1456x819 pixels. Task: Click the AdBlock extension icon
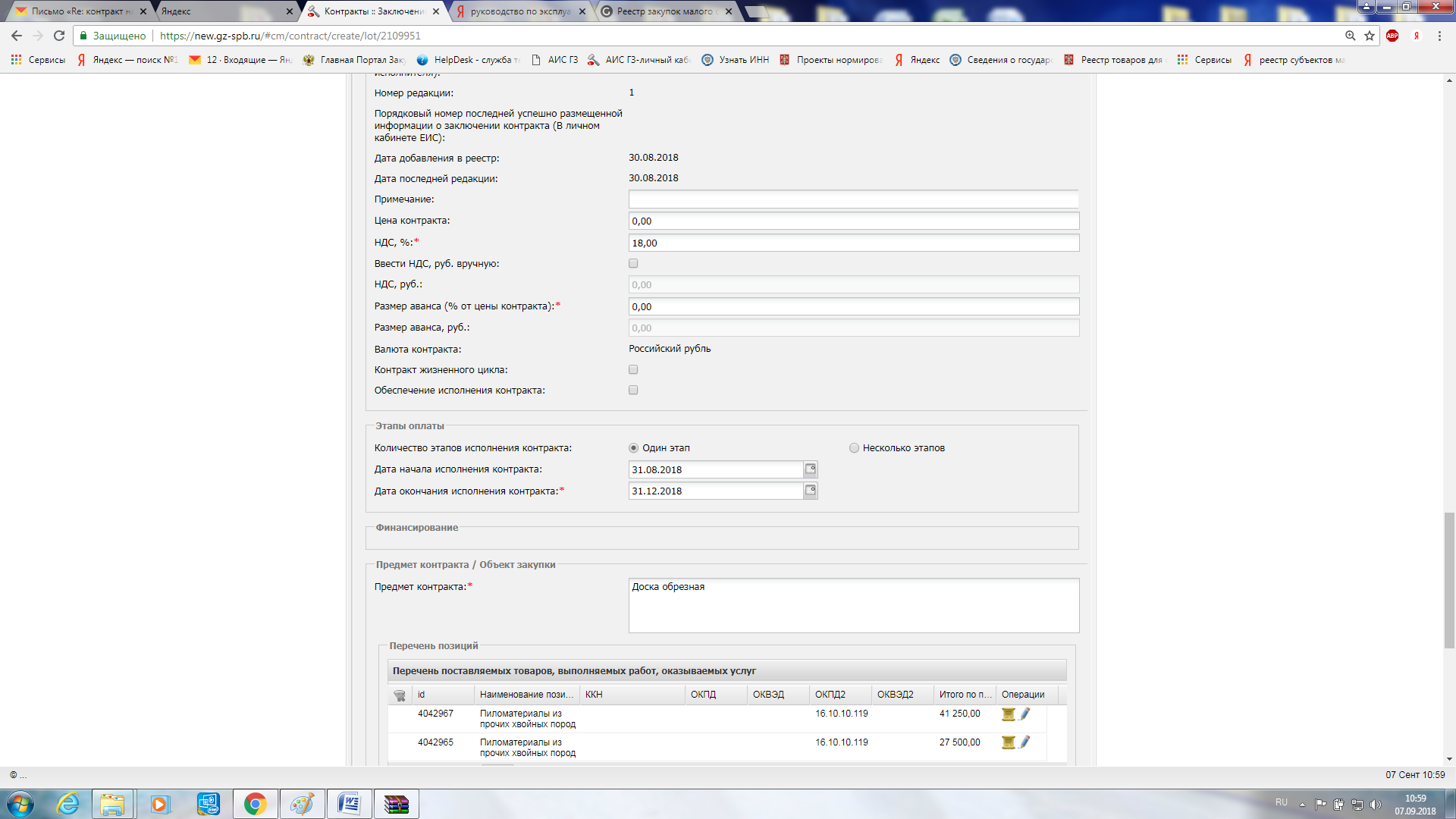tap(1392, 36)
